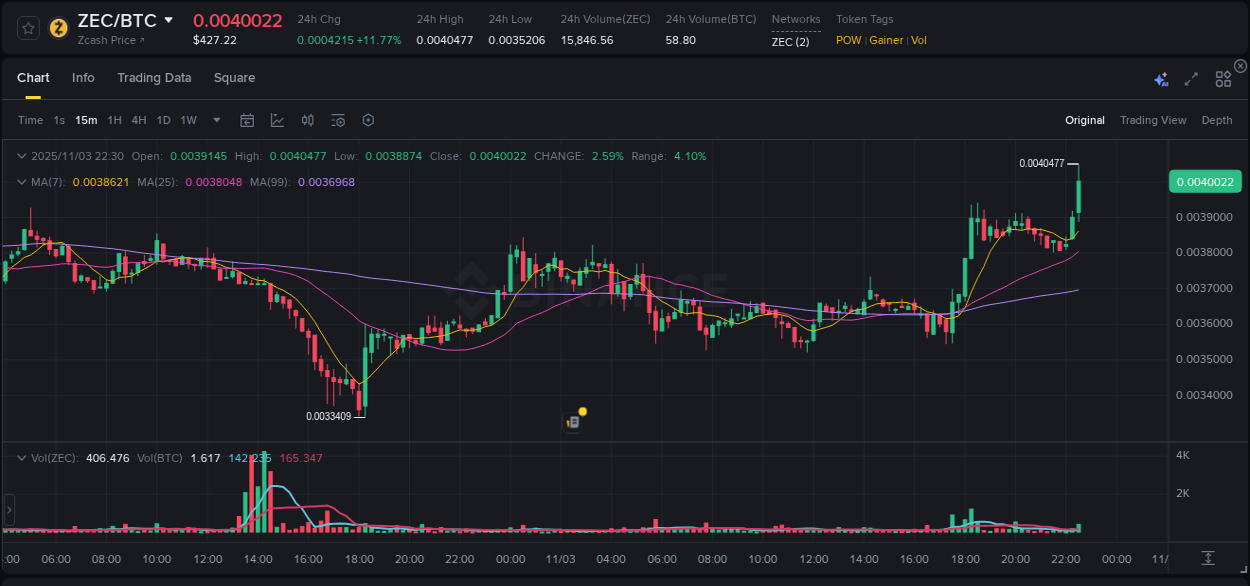Open the widgets grid icon
This screenshot has height=586, width=1250.
[x=1223, y=78]
